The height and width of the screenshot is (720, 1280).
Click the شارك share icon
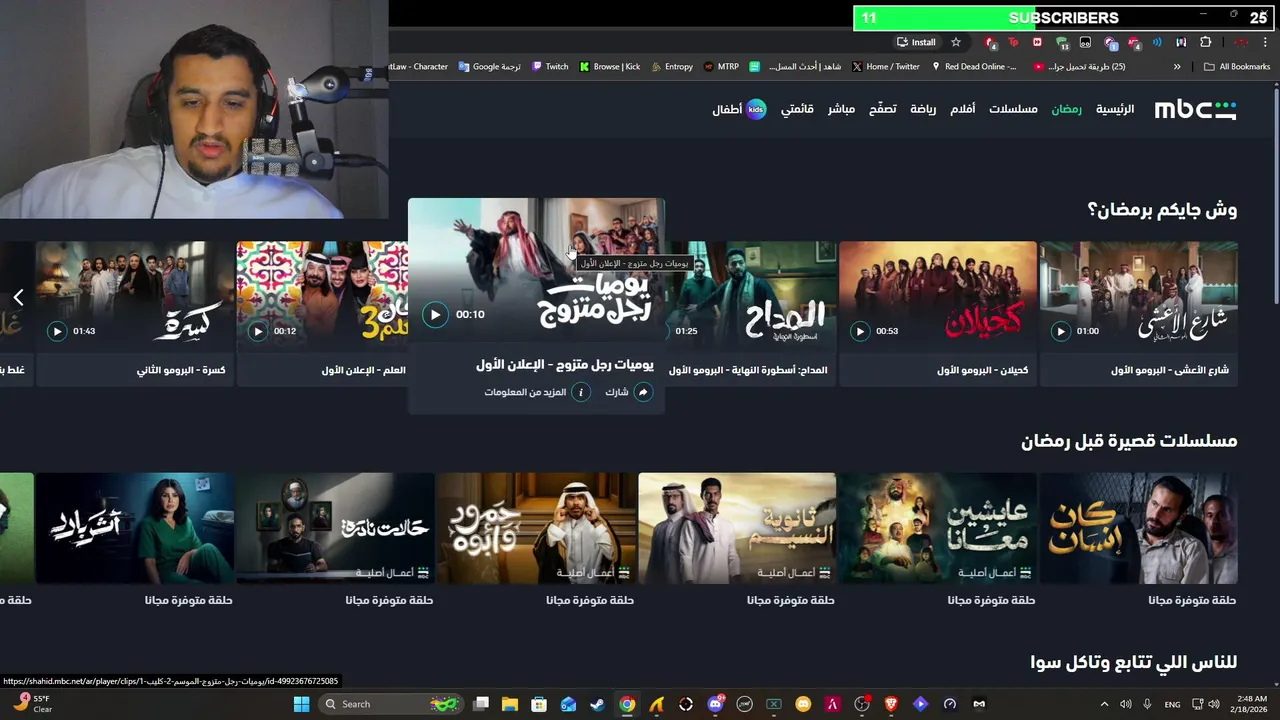[x=643, y=392]
